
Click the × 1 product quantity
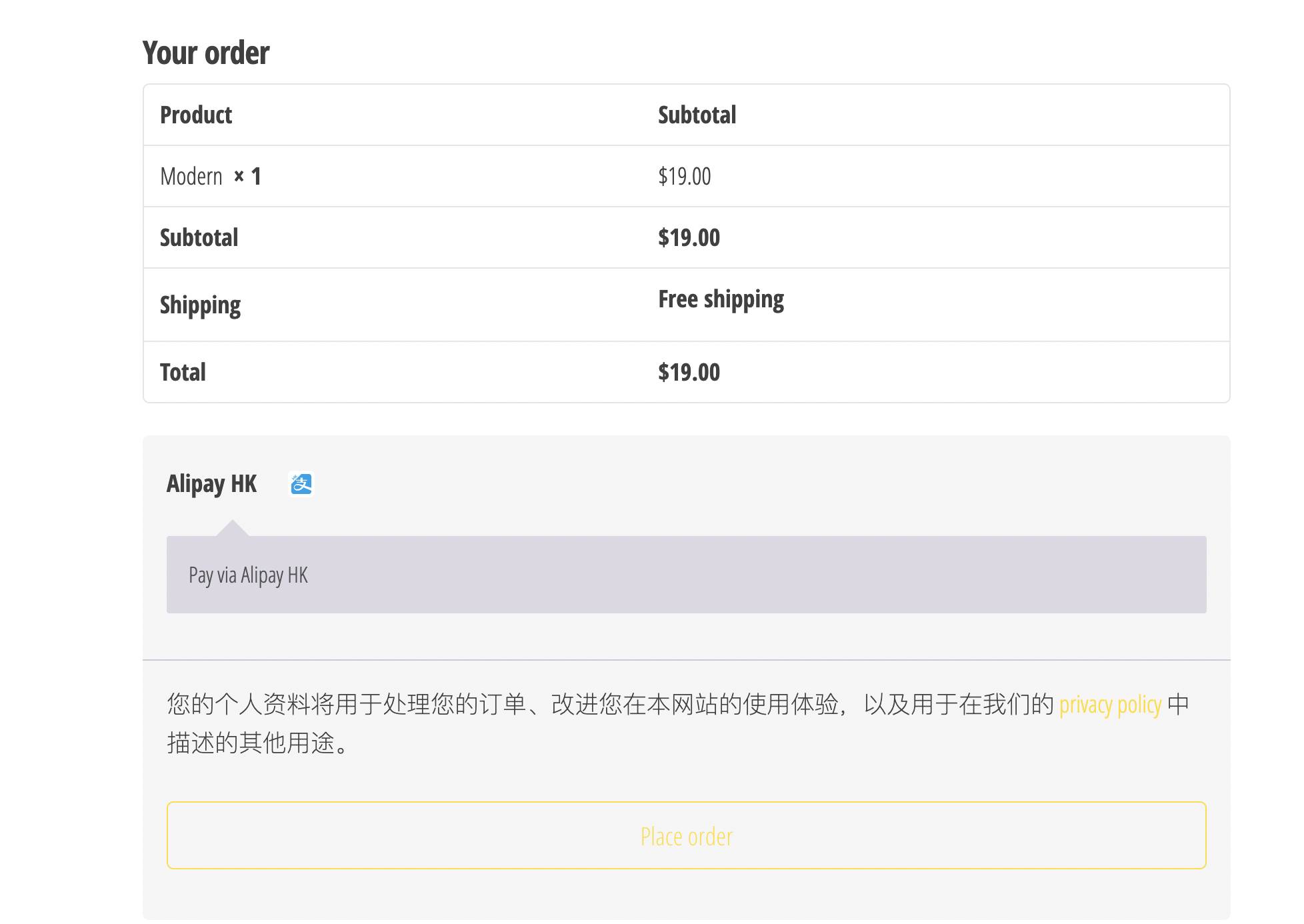click(x=247, y=177)
